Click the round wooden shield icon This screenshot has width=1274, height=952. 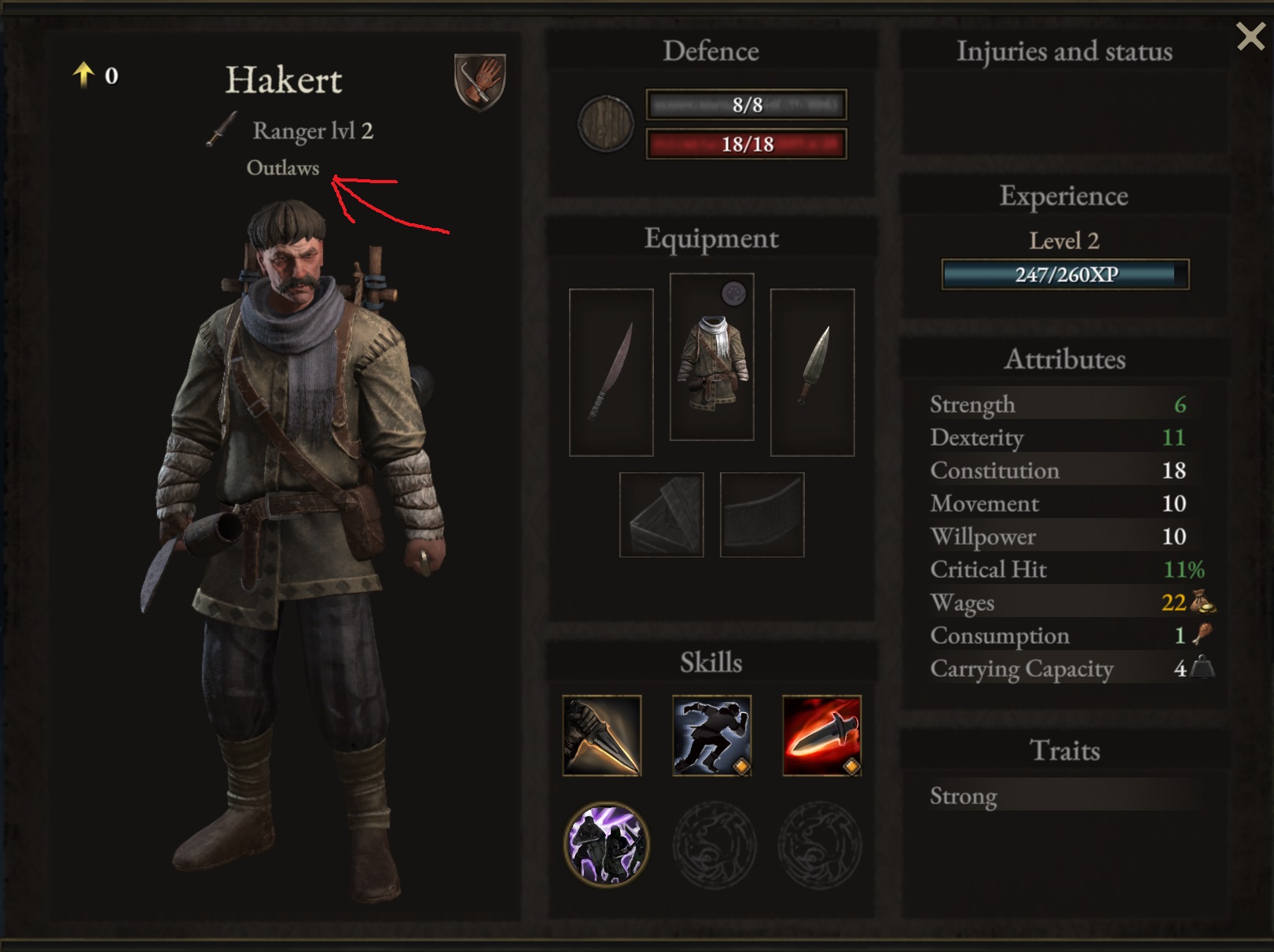(606, 123)
